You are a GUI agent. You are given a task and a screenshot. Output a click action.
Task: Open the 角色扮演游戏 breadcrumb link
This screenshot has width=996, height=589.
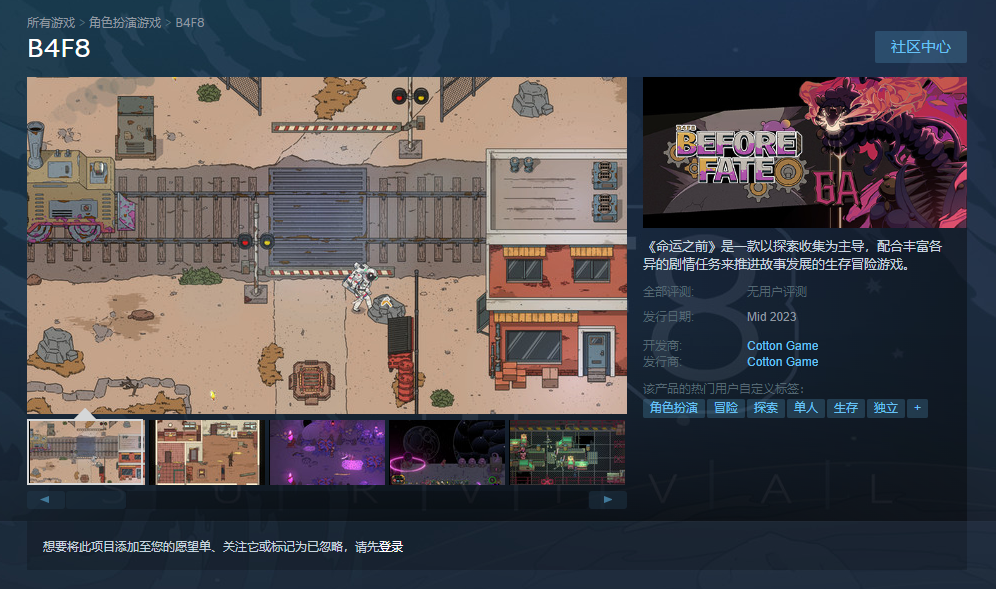[125, 23]
